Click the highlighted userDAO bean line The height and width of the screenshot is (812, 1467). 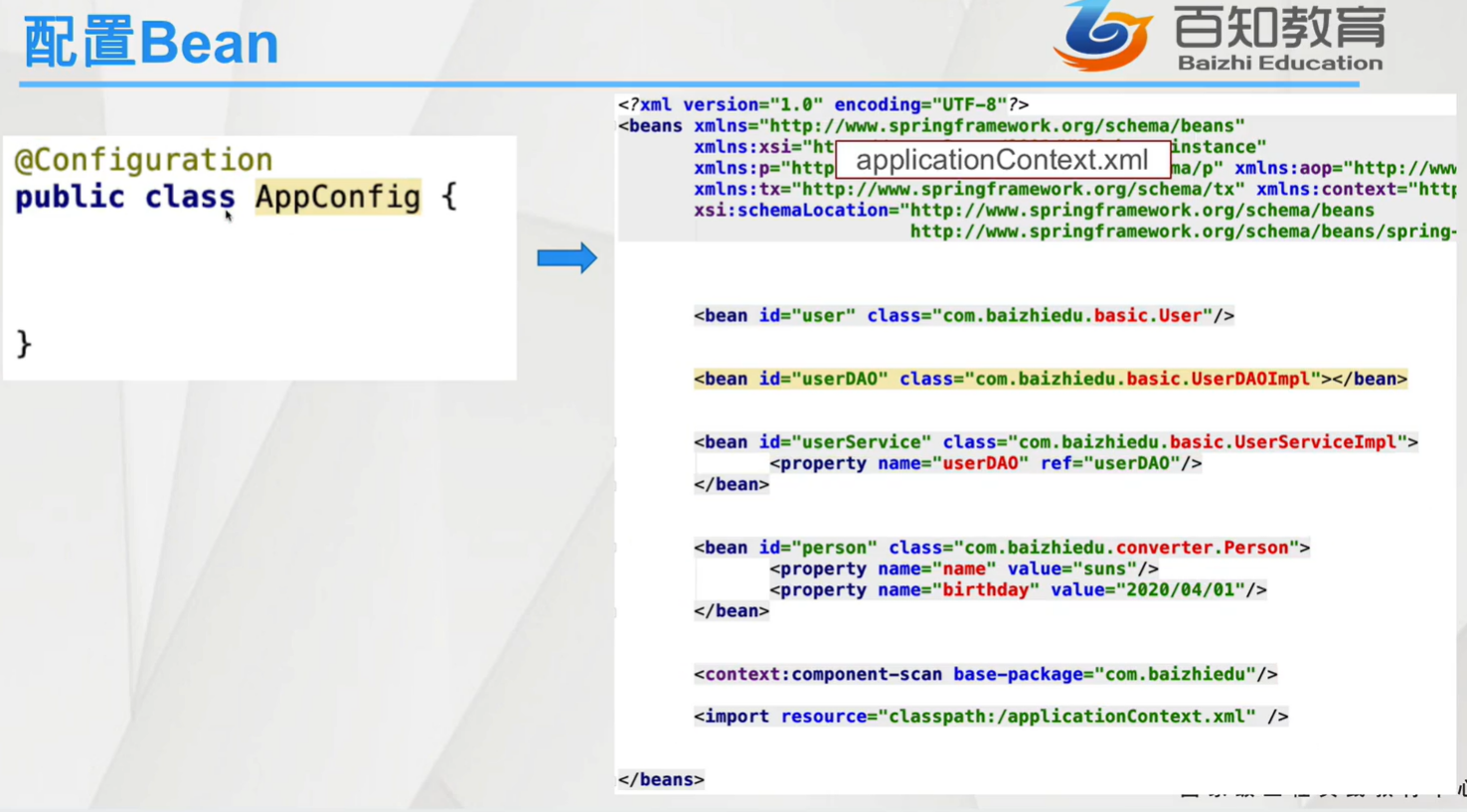[x=1051, y=379]
